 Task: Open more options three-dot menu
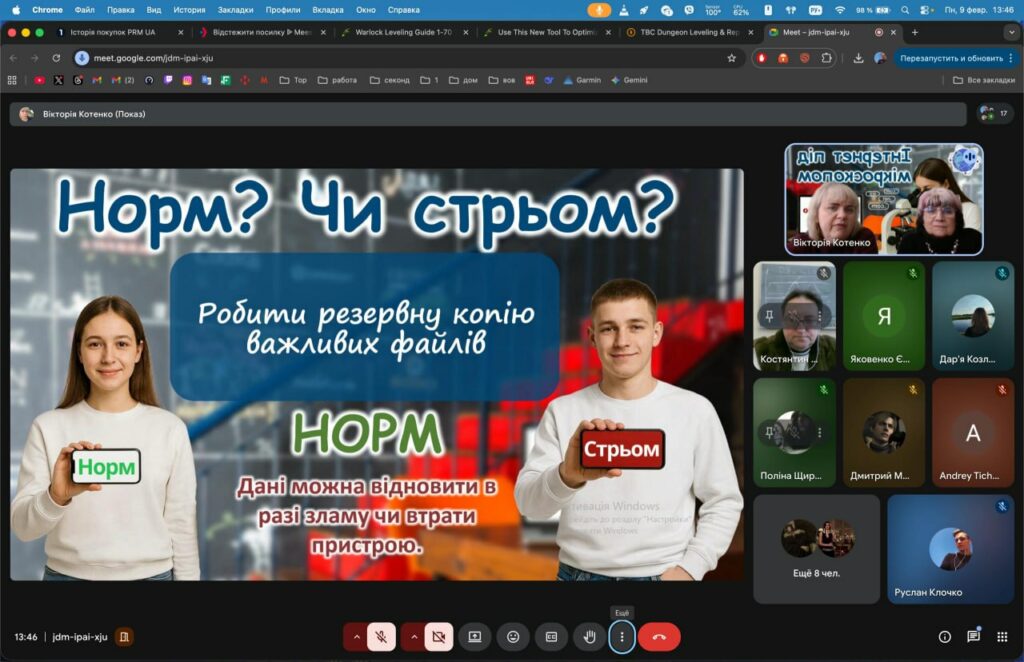coord(622,637)
